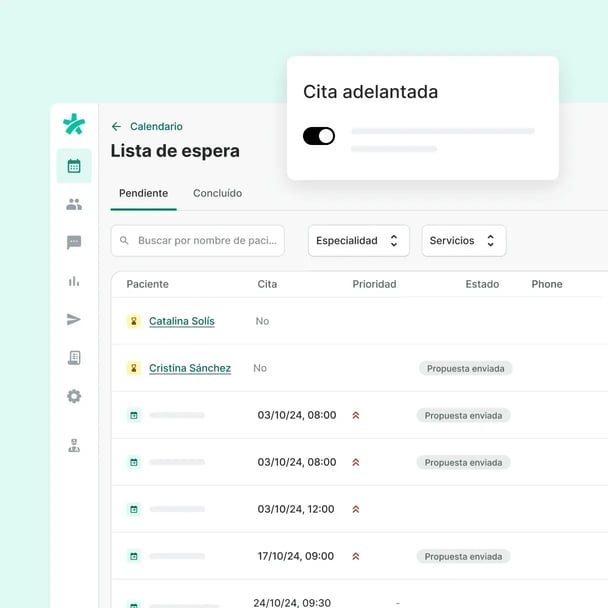This screenshot has width=608, height=608.
Task: Click the Prioridad column header
Action: pyautogui.click(x=374, y=284)
